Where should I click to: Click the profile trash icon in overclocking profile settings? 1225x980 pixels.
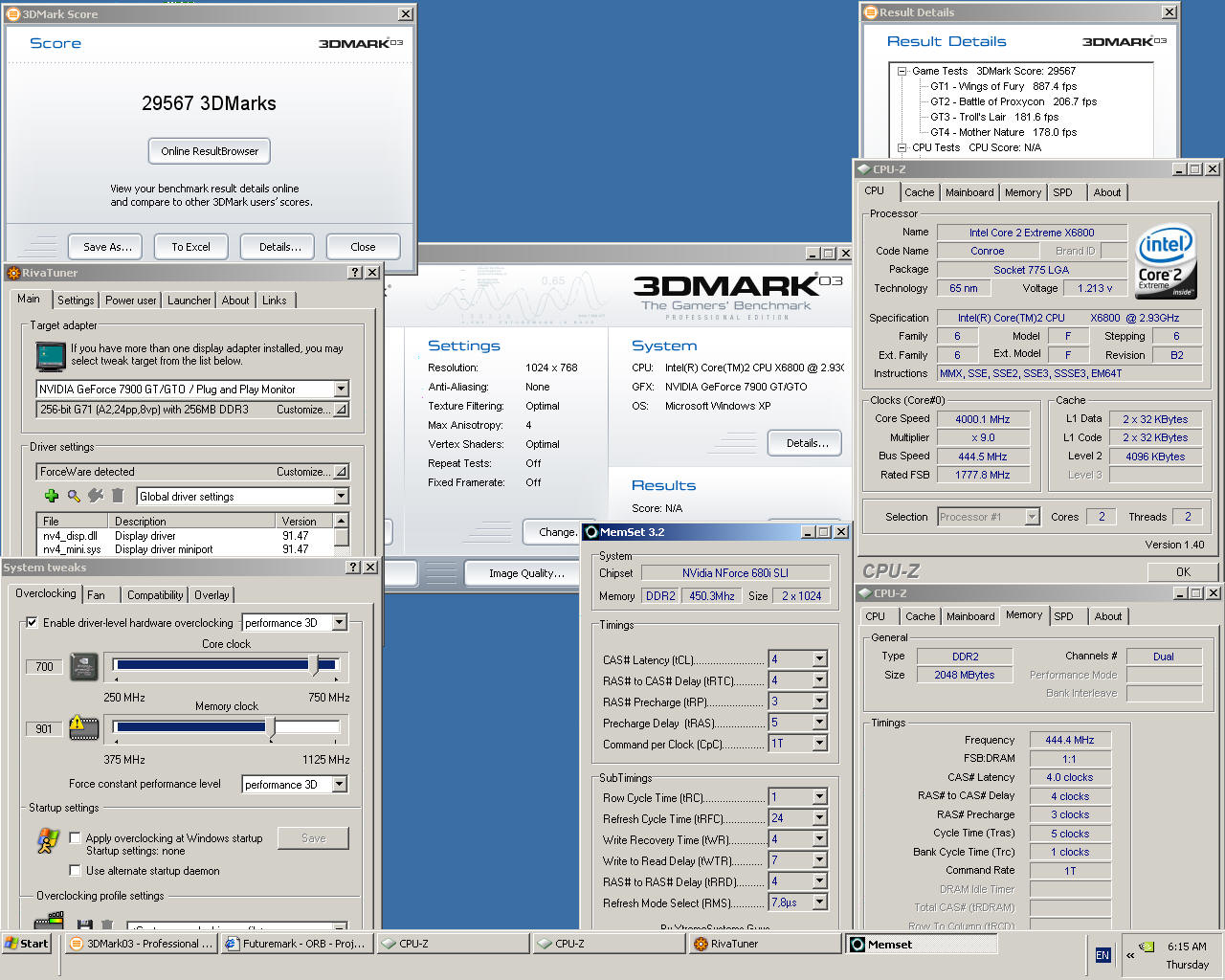click(x=107, y=924)
